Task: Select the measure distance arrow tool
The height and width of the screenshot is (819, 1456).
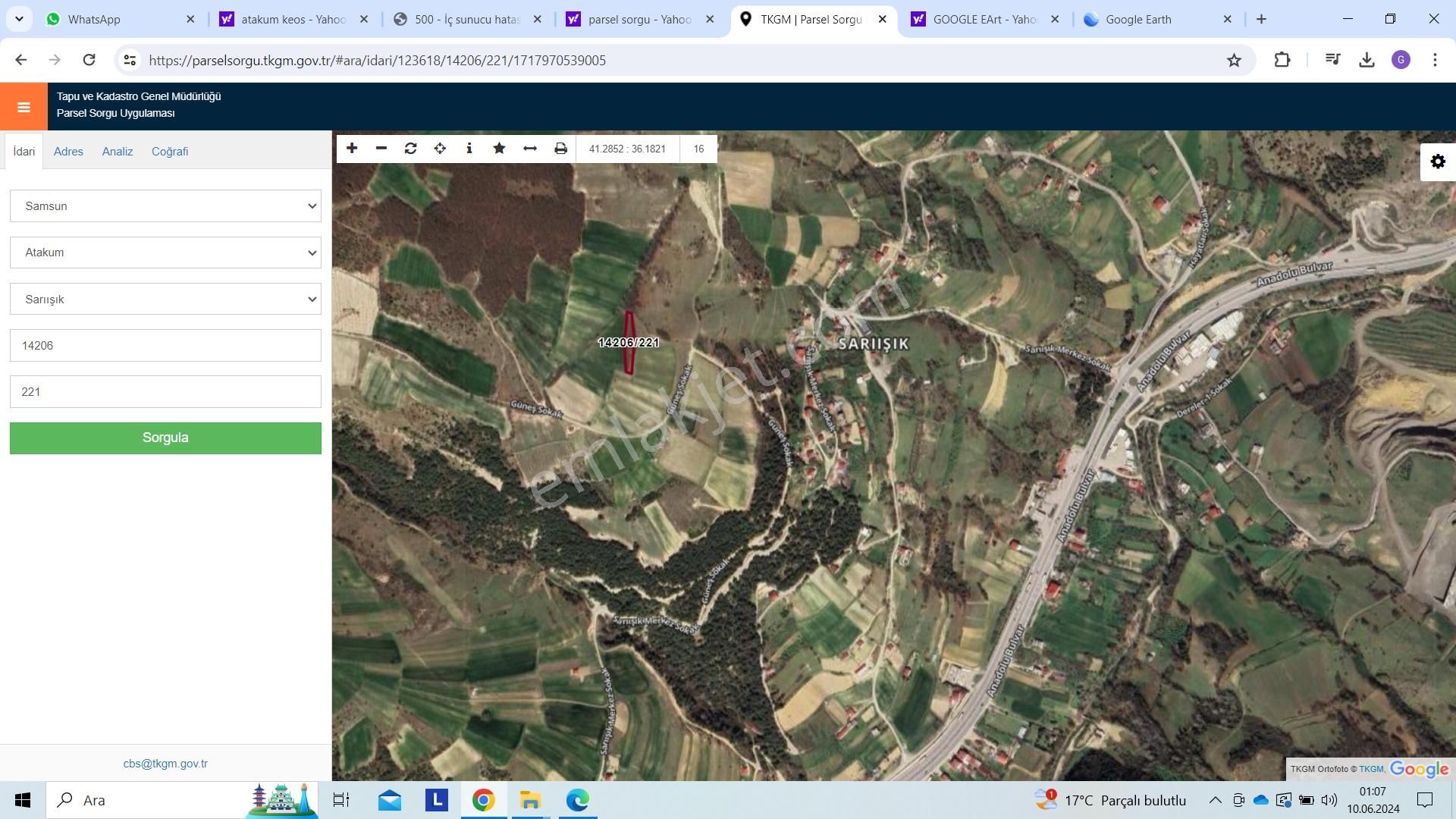Action: tap(530, 149)
